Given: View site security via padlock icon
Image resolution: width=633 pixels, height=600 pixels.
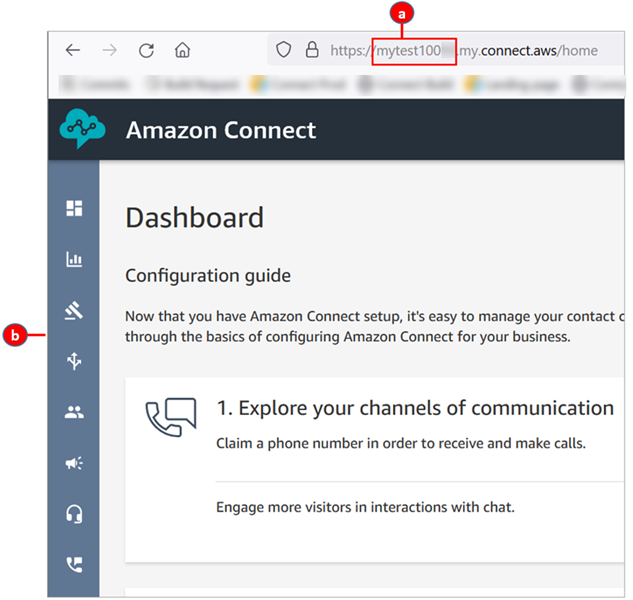Looking at the screenshot, I should (x=312, y=50).
